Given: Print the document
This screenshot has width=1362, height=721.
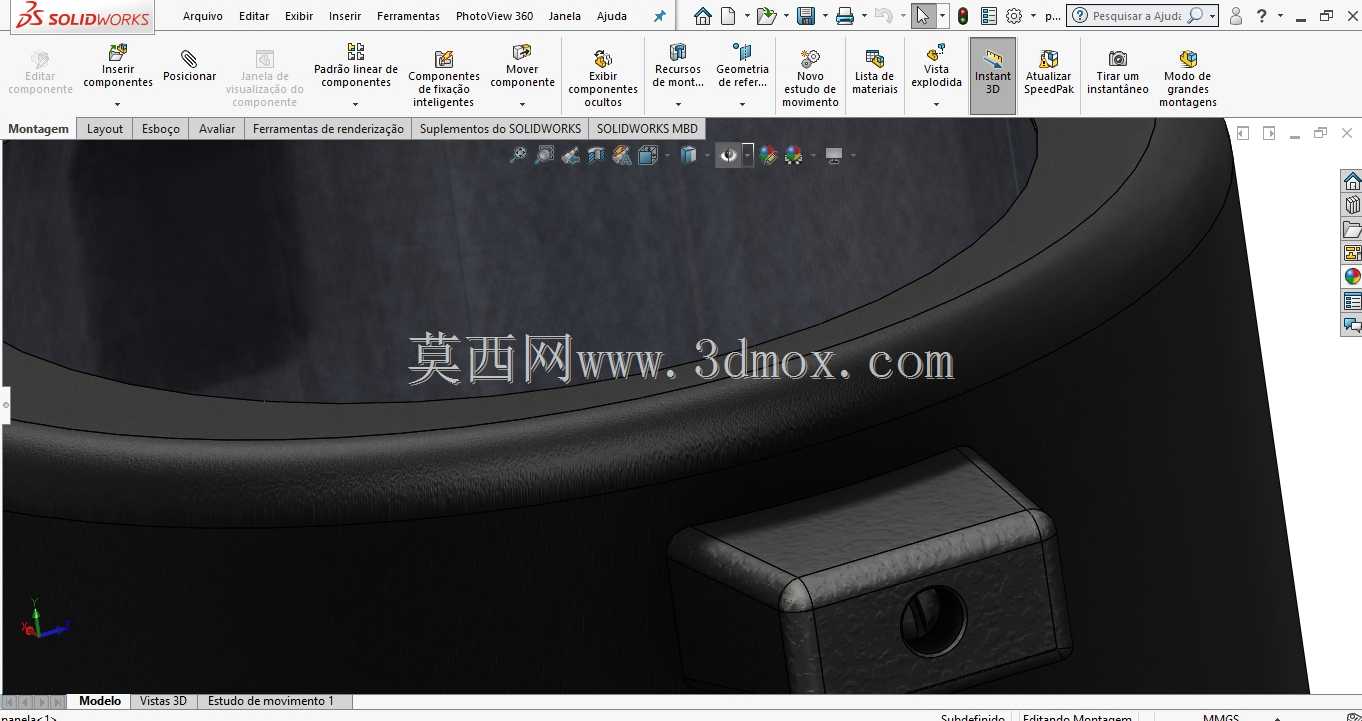Looking at the screenshot, I should [x=845, y=16].
